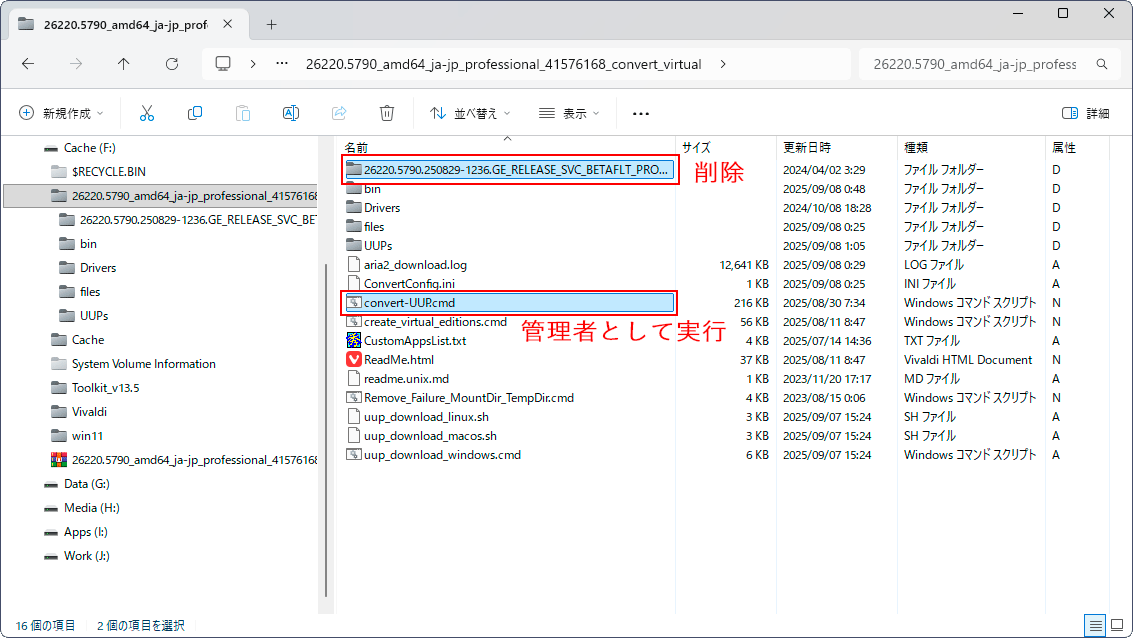Click the Paste clipboard icon

point(243,113)
